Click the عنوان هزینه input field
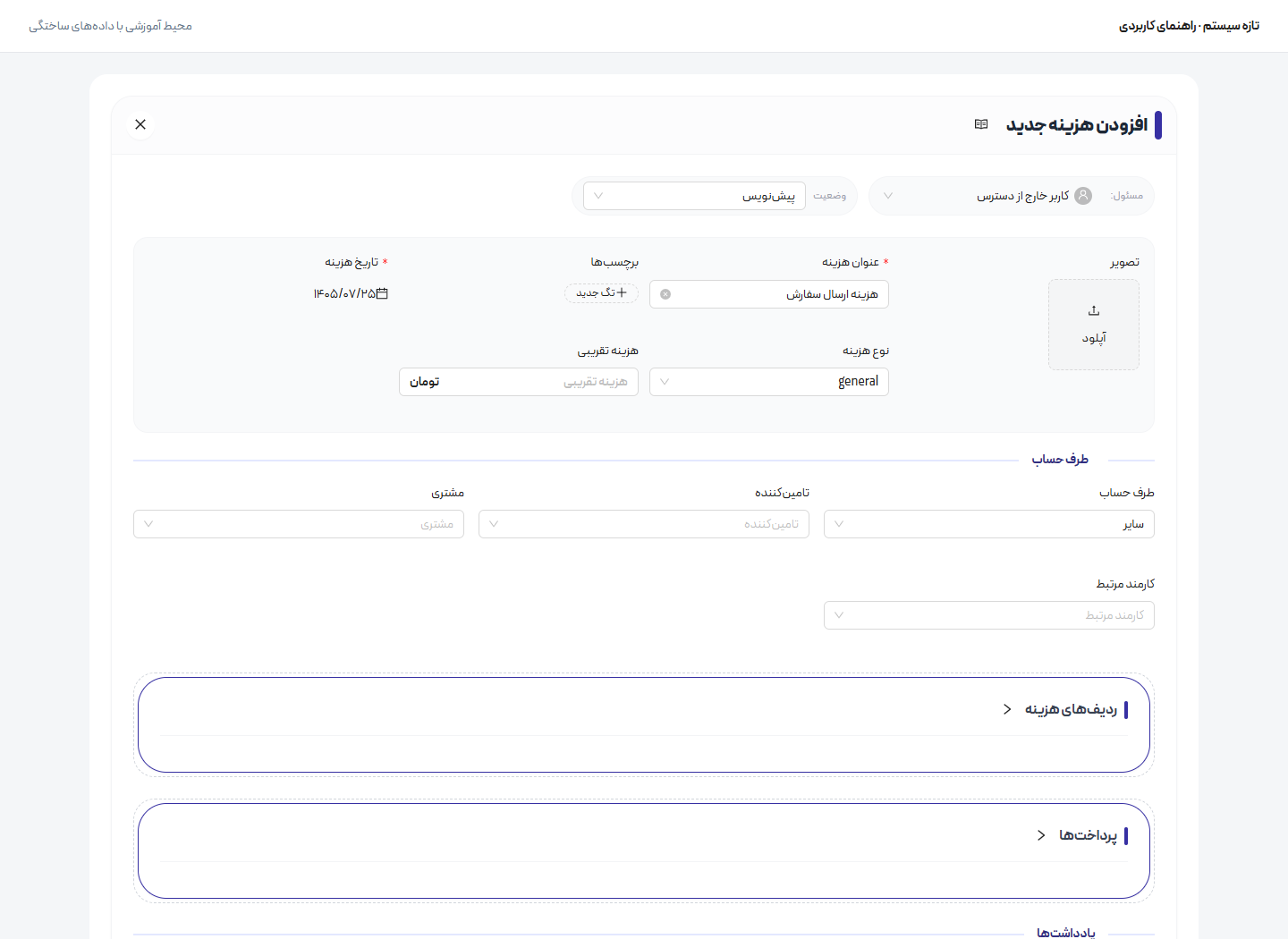Image resolution: width=1288 pixels, height=939 pixels. pos(769,294)
